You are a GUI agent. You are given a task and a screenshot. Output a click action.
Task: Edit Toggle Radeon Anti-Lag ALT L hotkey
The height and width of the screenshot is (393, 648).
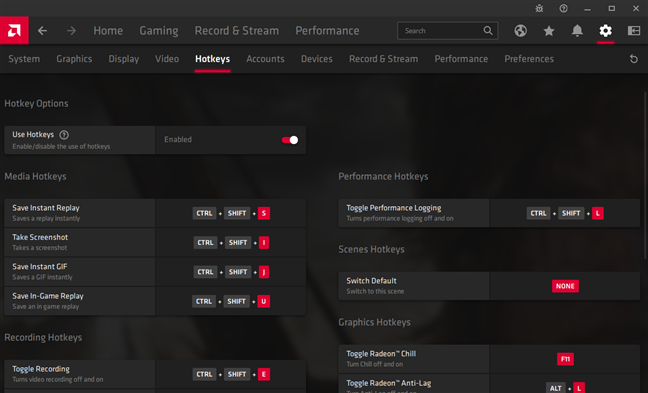click(565, 388)
